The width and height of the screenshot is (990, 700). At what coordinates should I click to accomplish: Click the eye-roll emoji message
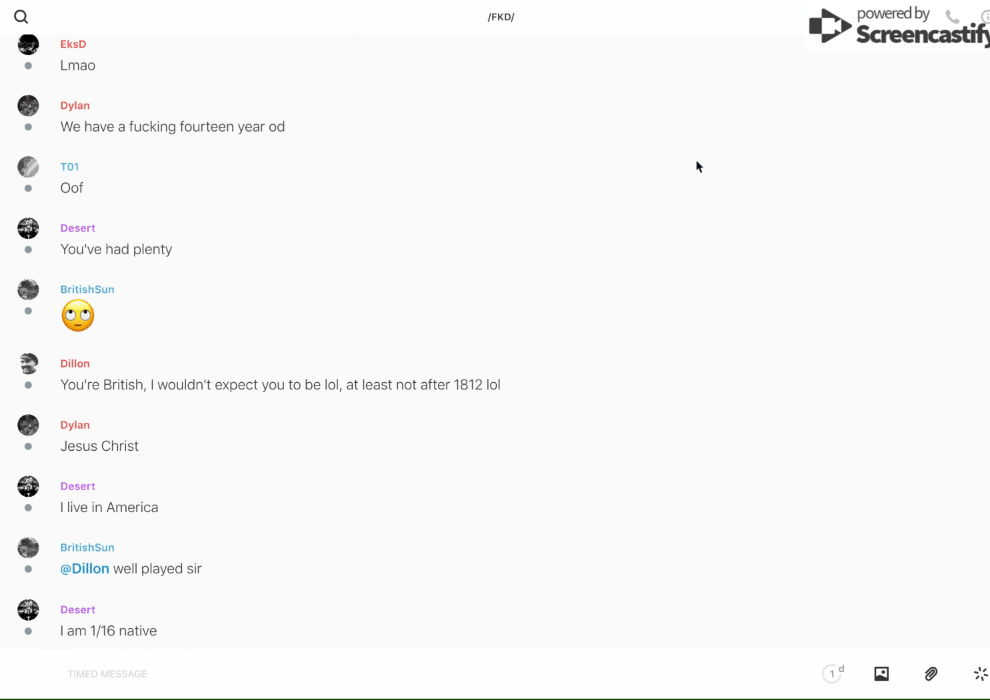[78, 316]
